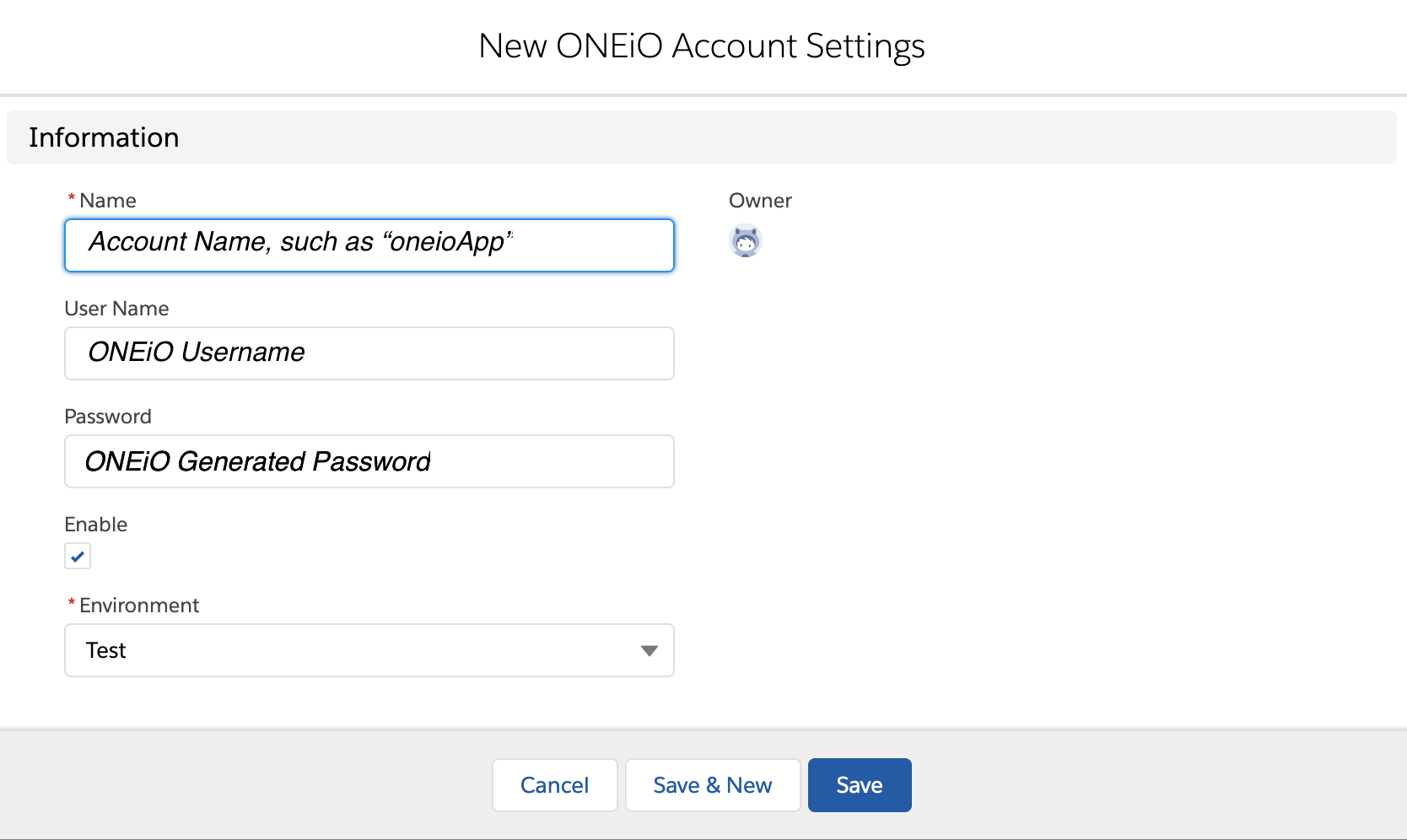Click the Name field label
Image resolution: width=1407 pixels, height=840 pixels.
pyautogui.click(x=108, y=201)
